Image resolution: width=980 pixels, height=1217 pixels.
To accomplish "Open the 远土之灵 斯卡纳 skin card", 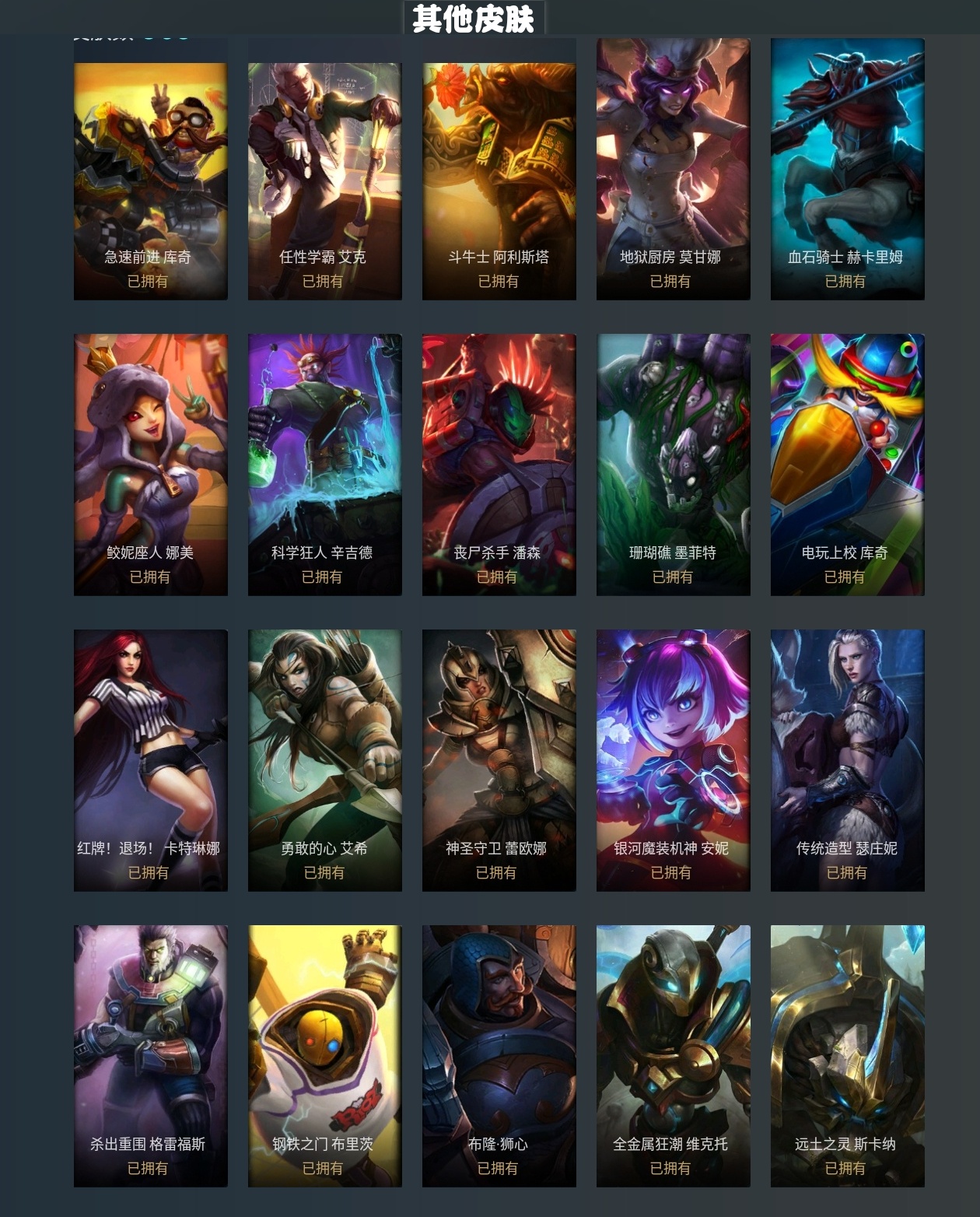I will pos(848,1056).
